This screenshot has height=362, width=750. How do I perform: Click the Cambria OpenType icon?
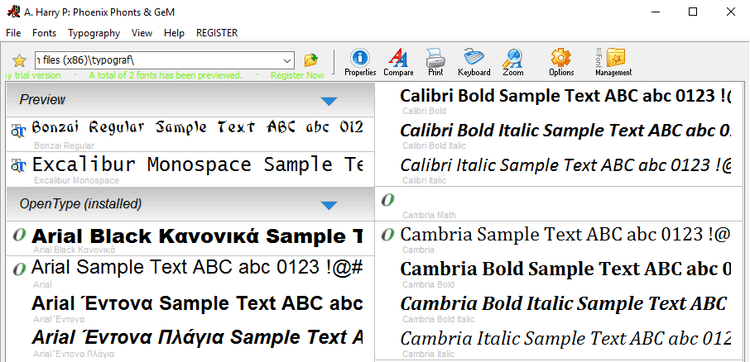387,234
